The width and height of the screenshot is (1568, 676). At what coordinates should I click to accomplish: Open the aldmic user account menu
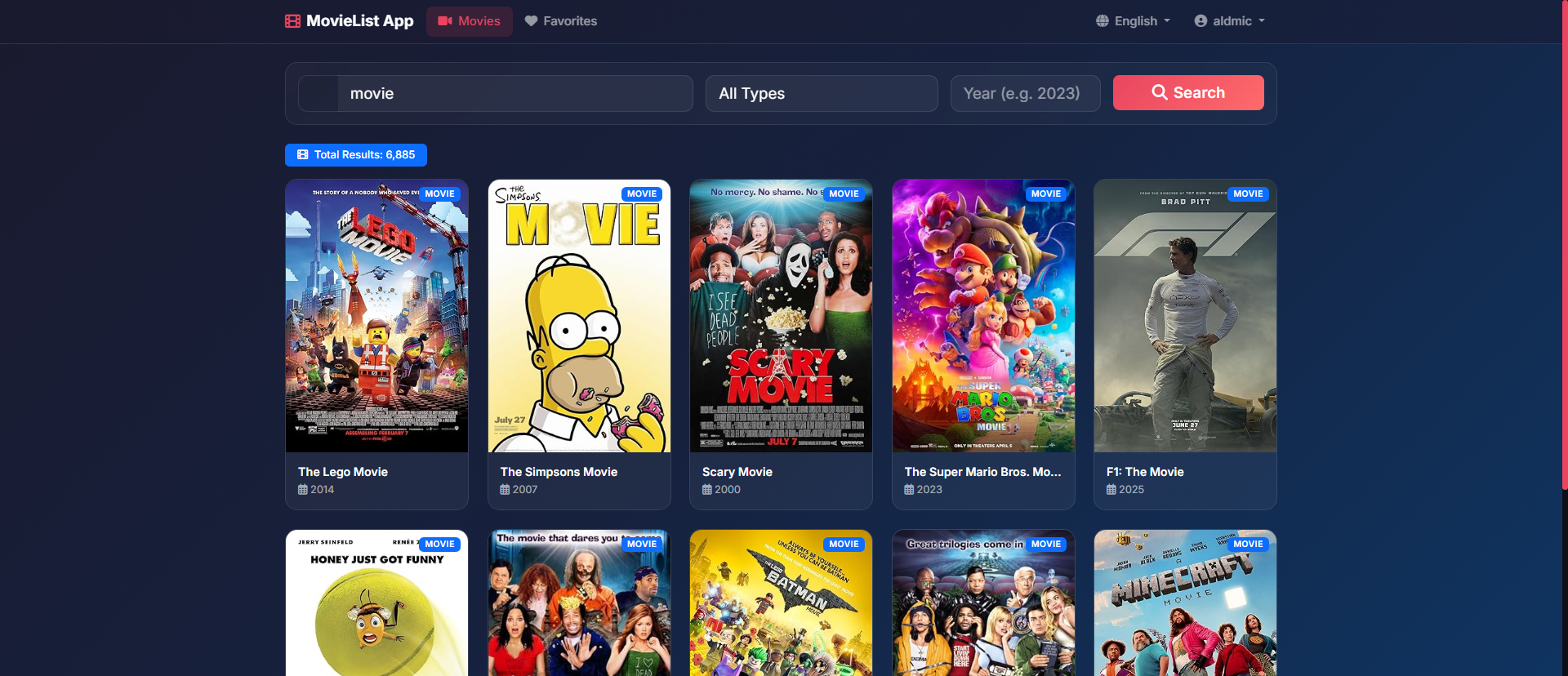tap(1229, 21)
